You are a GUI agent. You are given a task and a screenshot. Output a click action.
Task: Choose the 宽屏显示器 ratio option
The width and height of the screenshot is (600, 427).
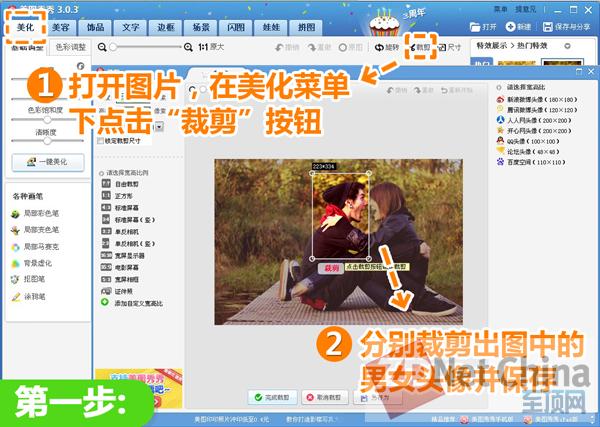123,256
